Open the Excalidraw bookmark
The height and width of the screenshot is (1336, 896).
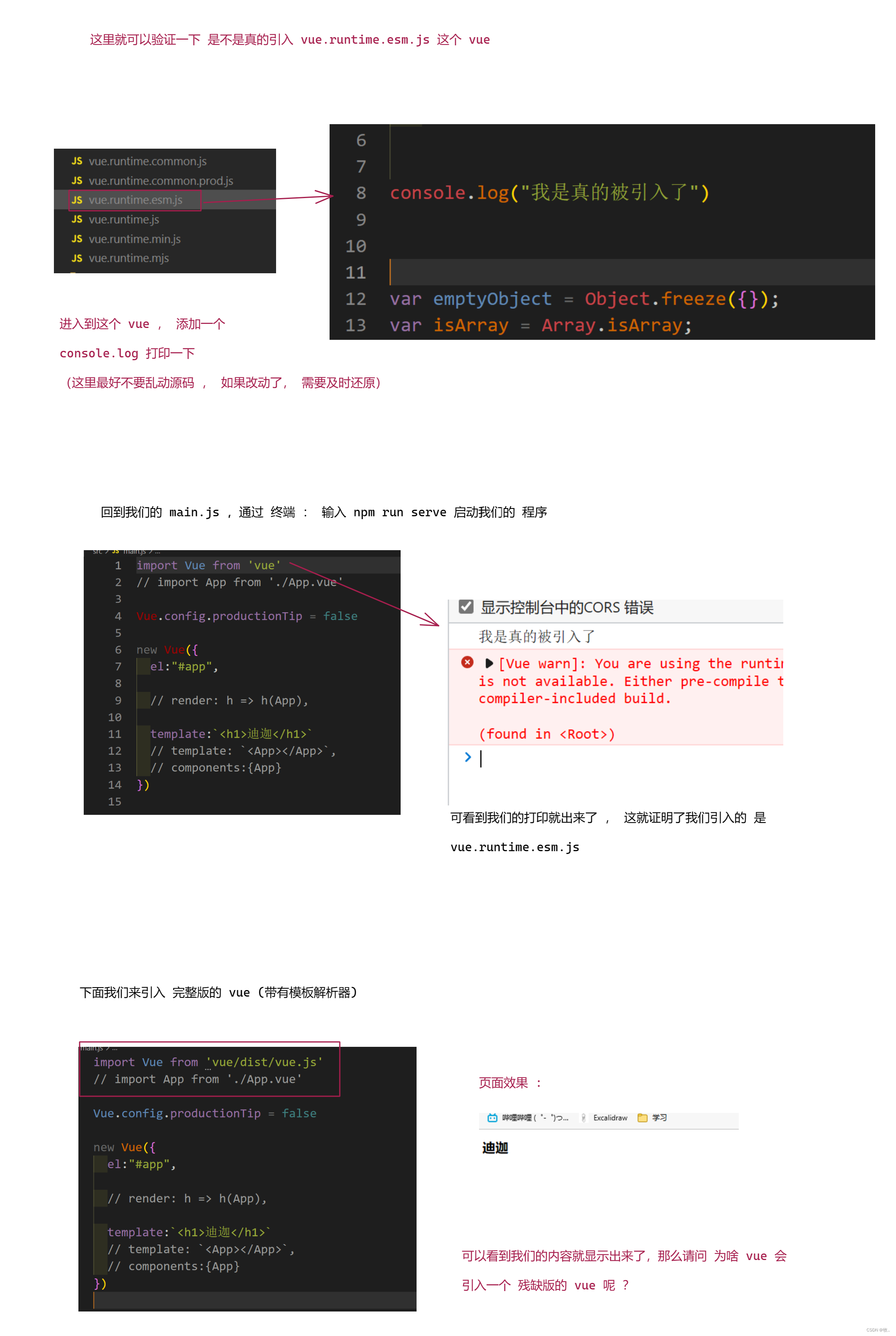tap(604, 1118)
